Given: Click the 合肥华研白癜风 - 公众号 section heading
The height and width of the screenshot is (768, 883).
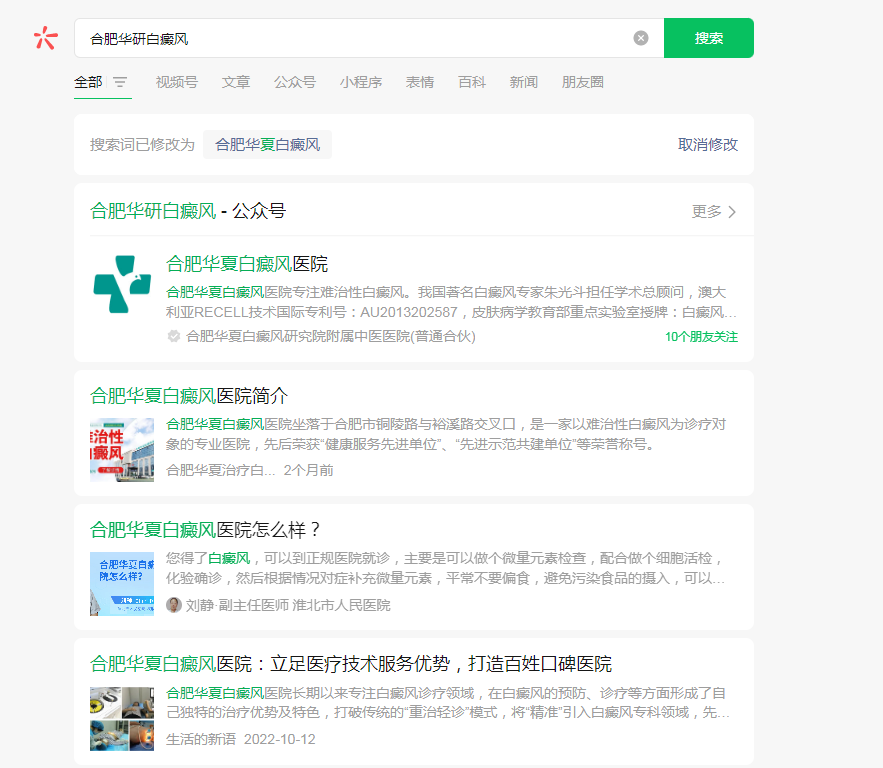Looking at the screenshot, I should pos(188,211).
